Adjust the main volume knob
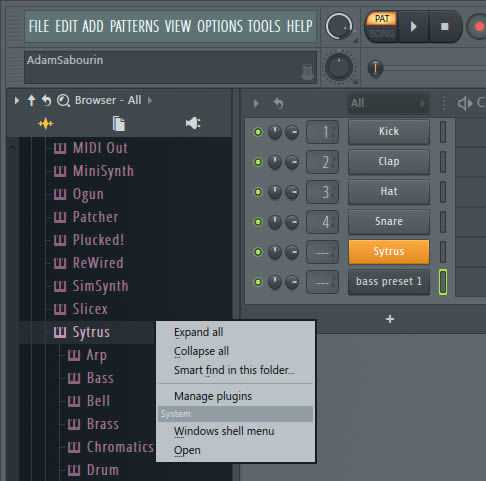 point(339,26)
